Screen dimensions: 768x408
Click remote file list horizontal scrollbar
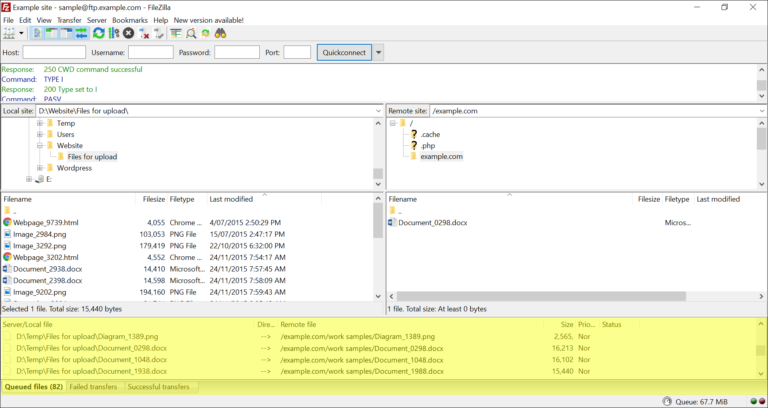click(541, 296)
